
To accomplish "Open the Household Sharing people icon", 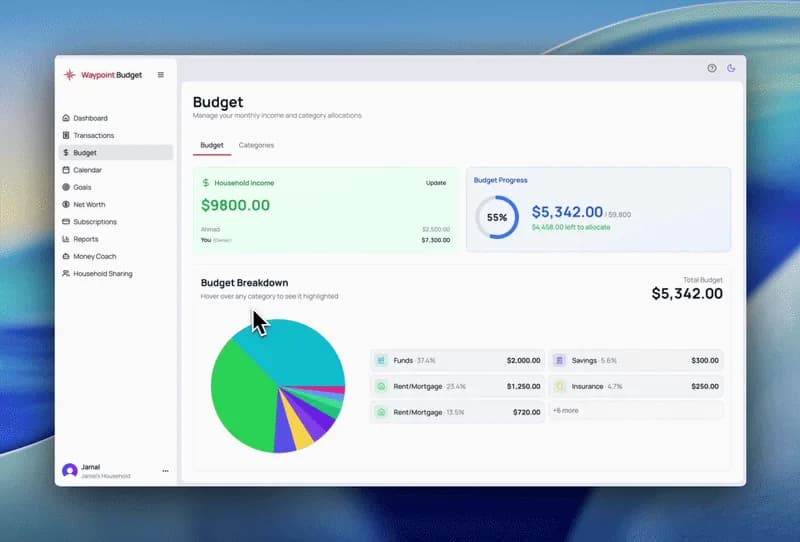I will 66,274.
